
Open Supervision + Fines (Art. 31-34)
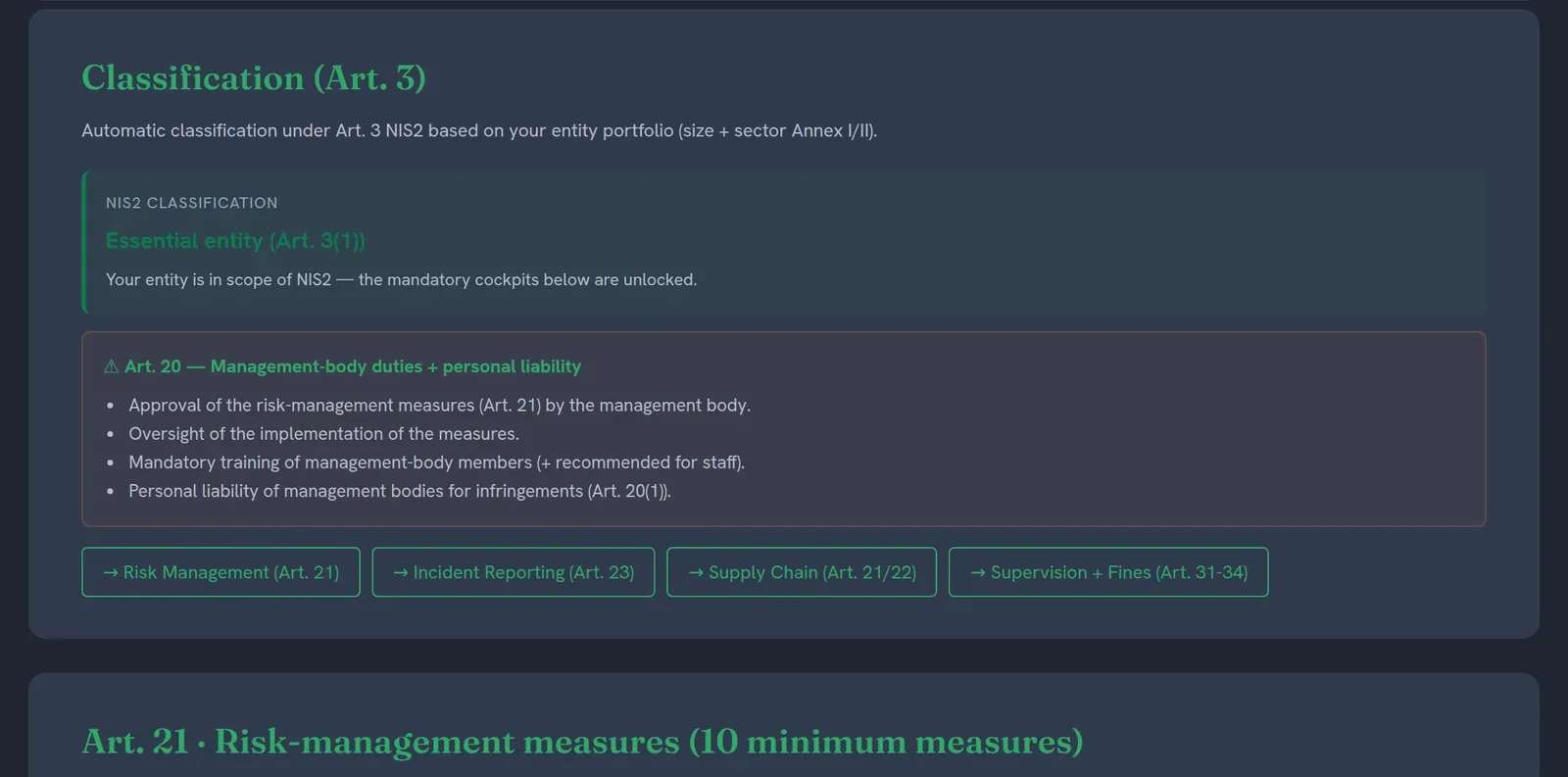[1108, 572]
